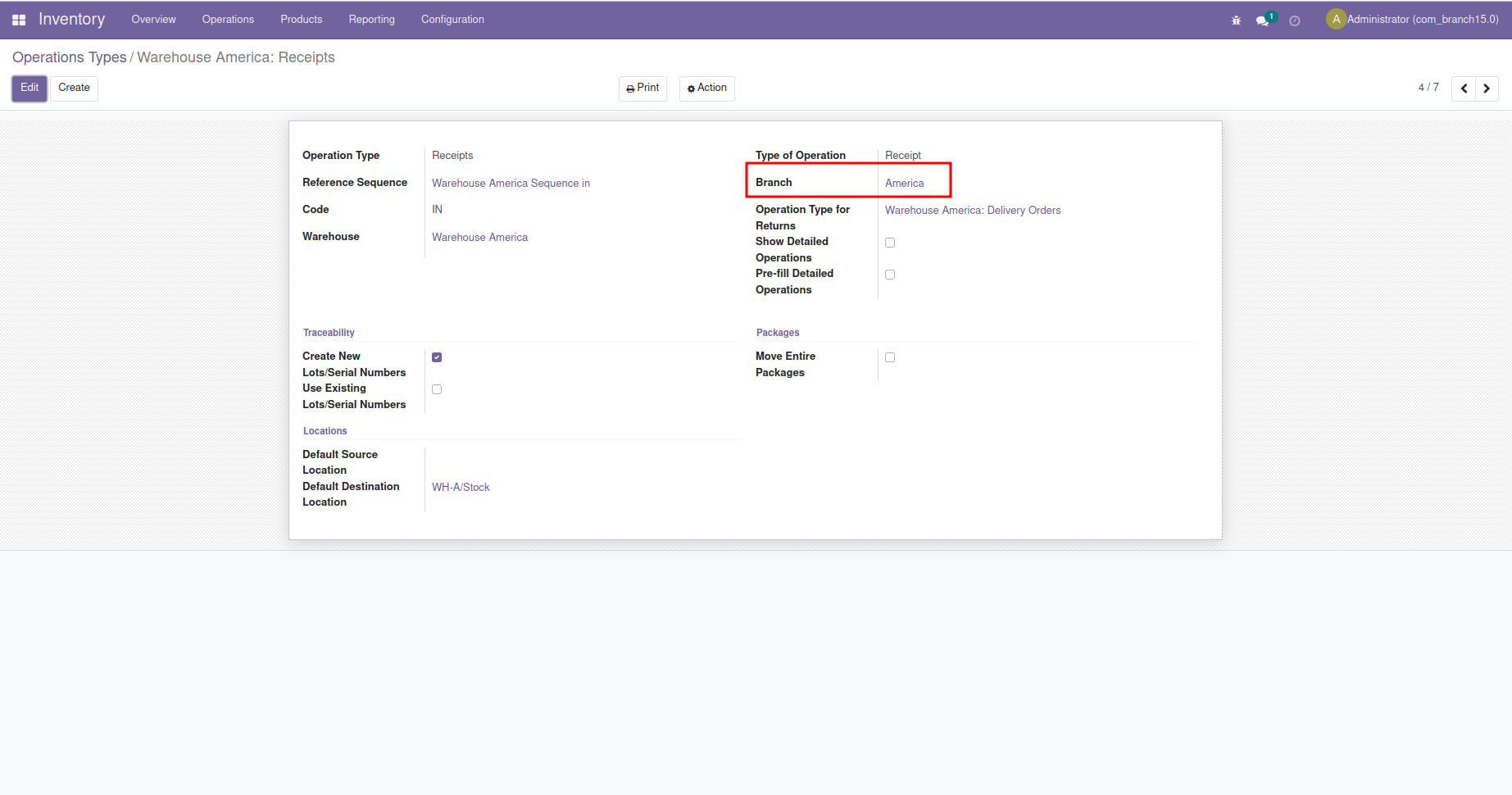Click the debug bug icon
Screen dimensions: 1512x795
[x=1236, y=20]
